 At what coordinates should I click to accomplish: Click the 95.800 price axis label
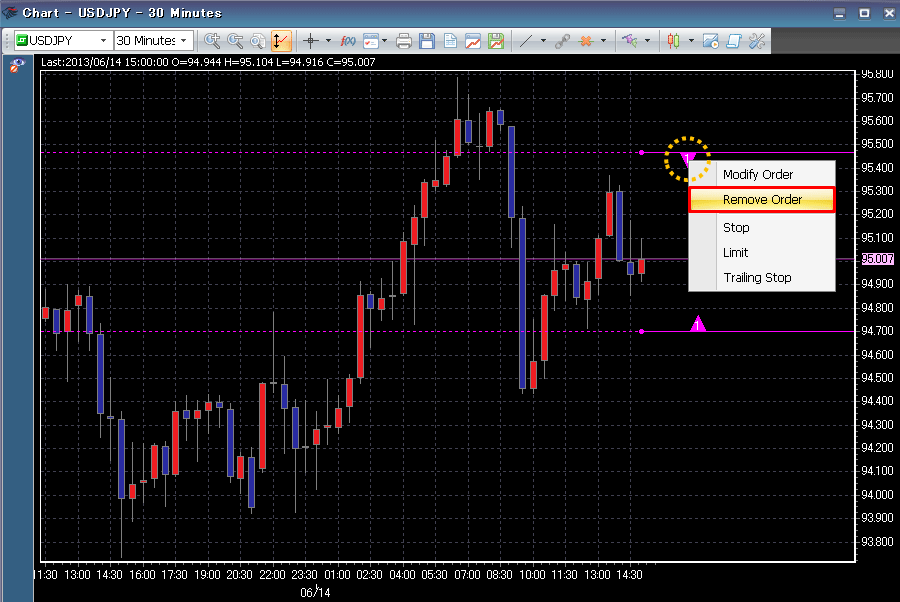click(877, 74)
